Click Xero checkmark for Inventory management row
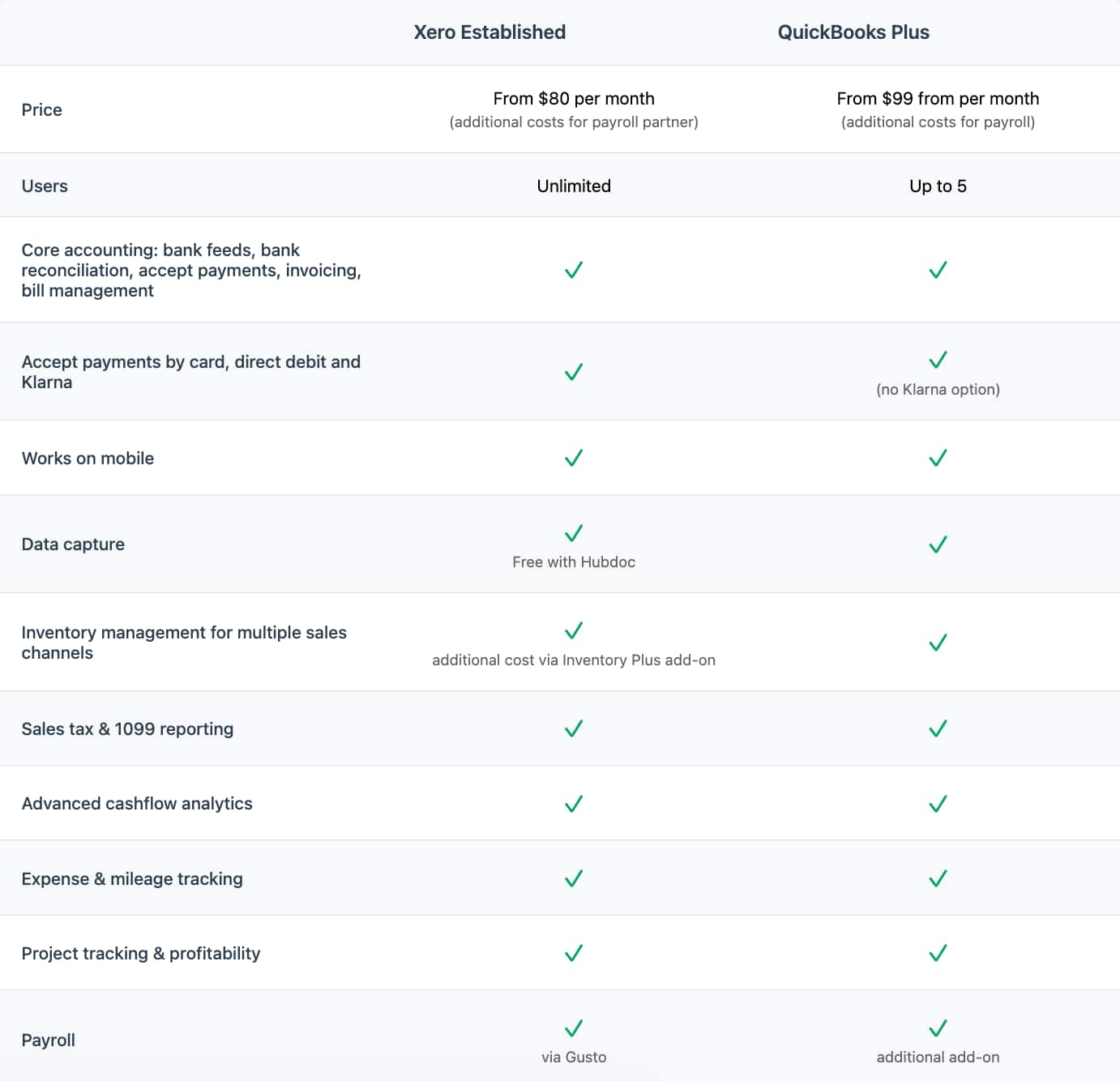Image resolution: width=1120 pixels, height=1081 pixels. [574, 630]
